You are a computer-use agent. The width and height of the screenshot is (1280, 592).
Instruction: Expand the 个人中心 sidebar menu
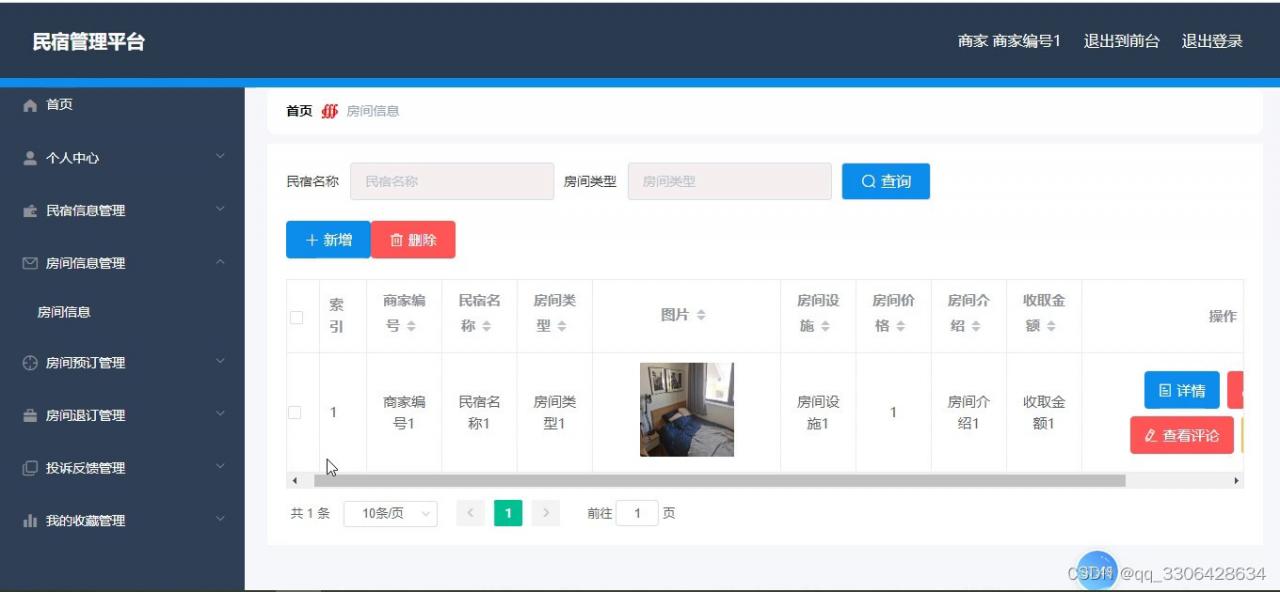[x=221, y=157]
